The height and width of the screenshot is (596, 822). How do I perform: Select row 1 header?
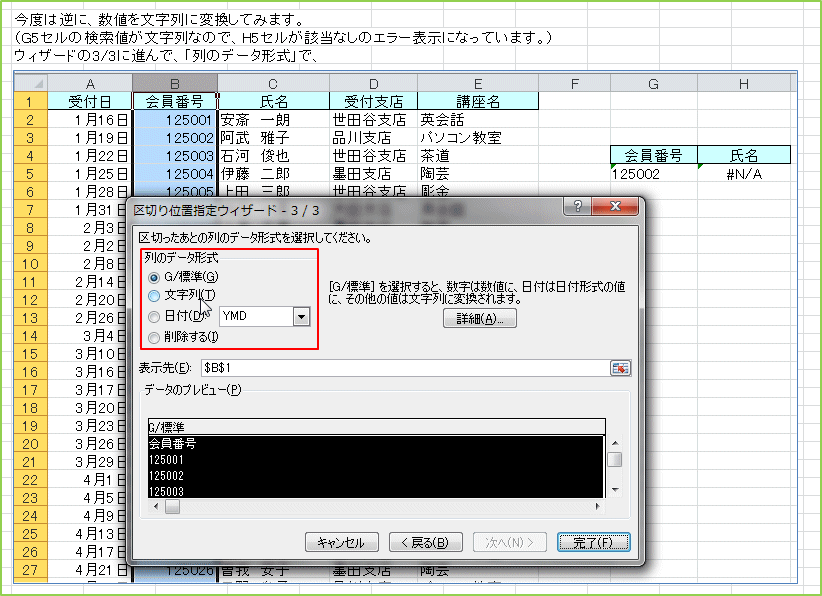click(x=30, y=101)
